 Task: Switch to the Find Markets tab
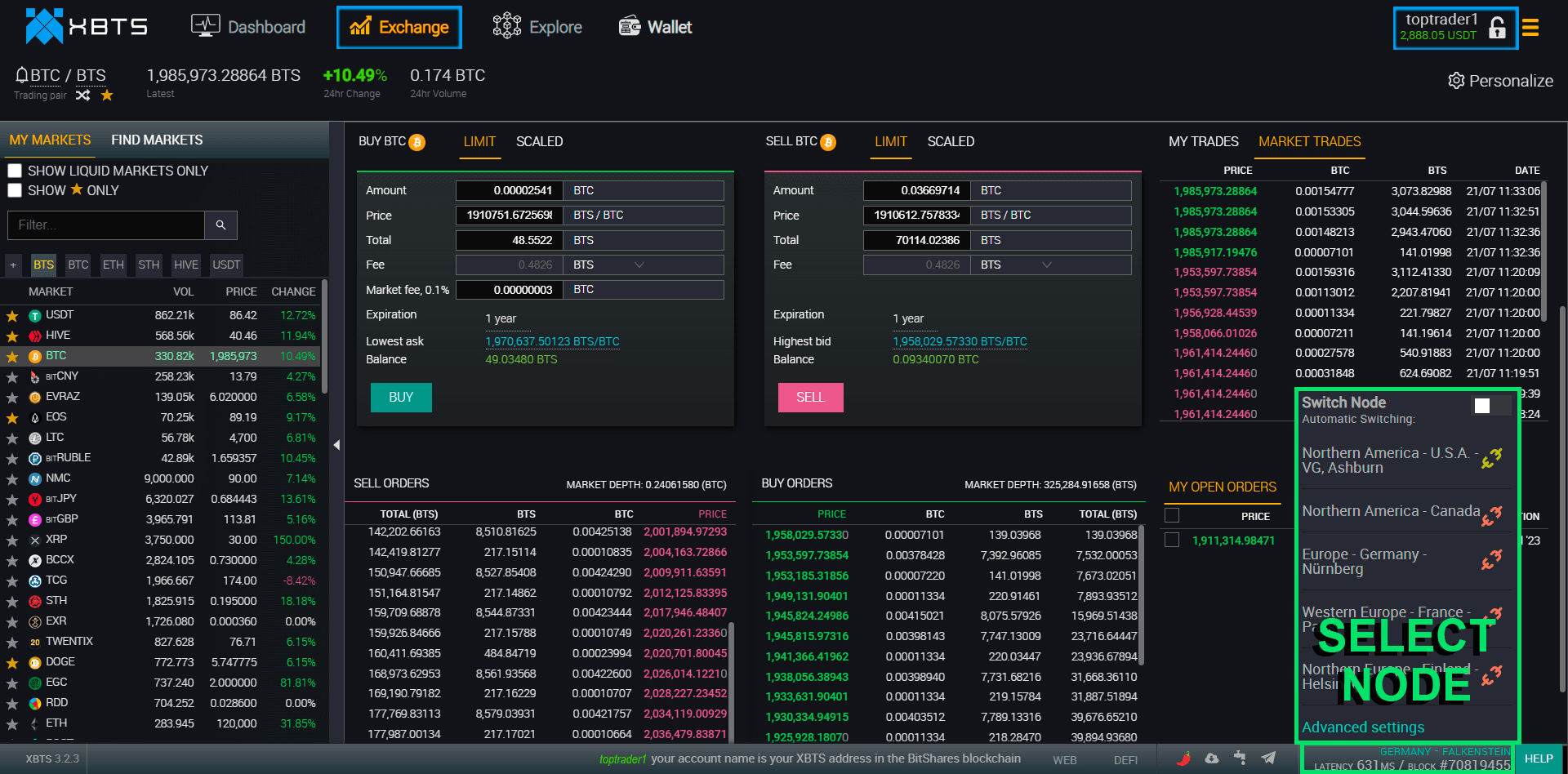[x=157, y=140]
